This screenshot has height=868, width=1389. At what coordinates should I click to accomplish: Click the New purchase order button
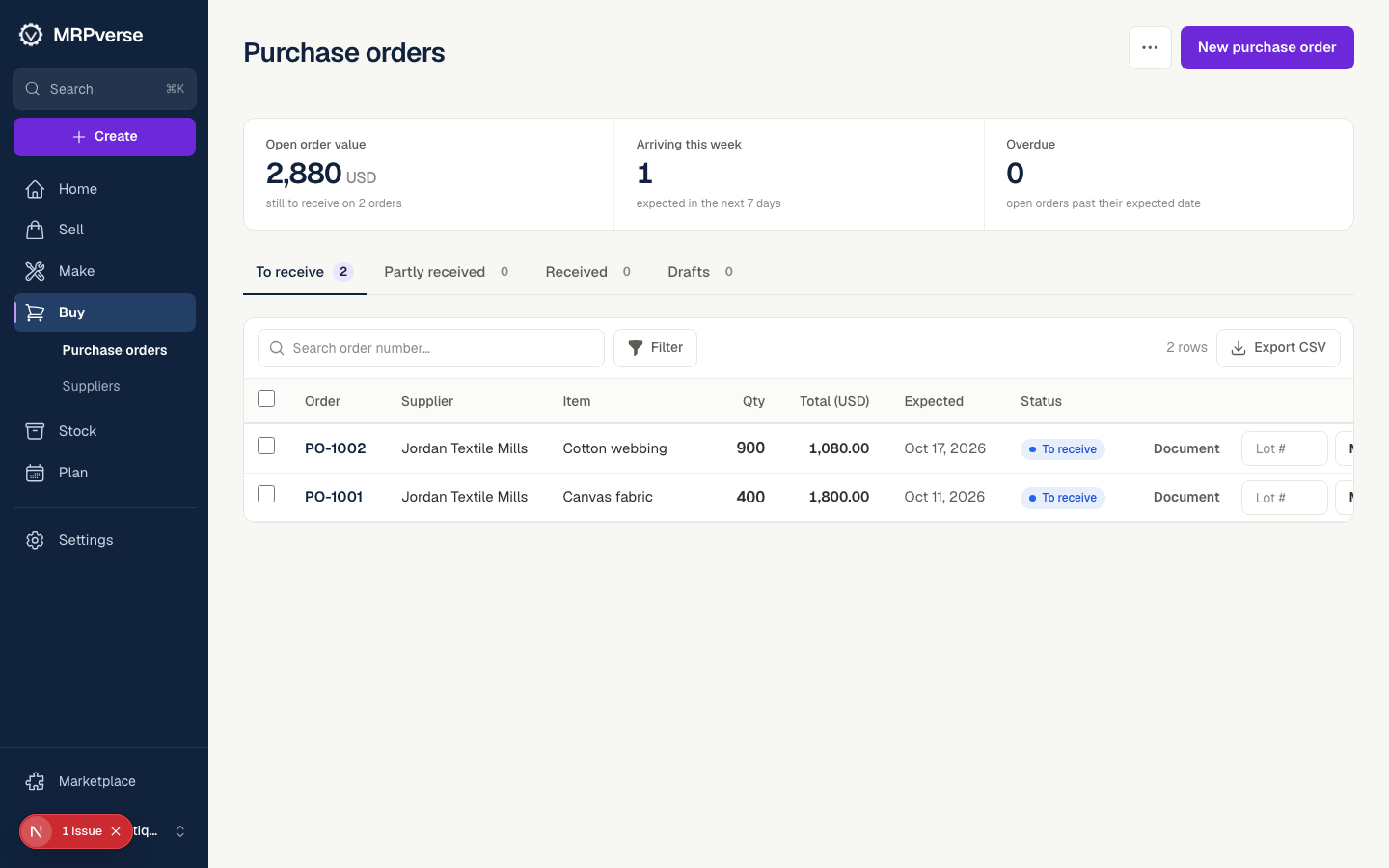click(1267, 47)
